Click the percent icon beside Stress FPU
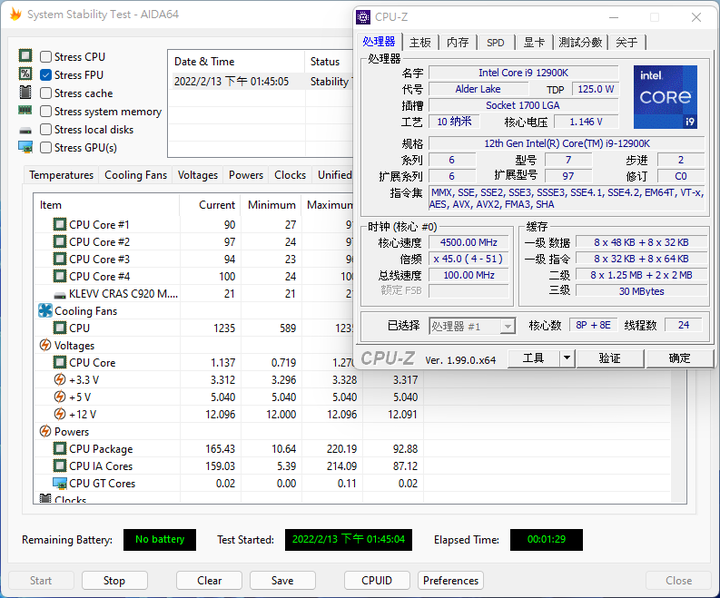720x598 pixels. (x=25, y=74)
